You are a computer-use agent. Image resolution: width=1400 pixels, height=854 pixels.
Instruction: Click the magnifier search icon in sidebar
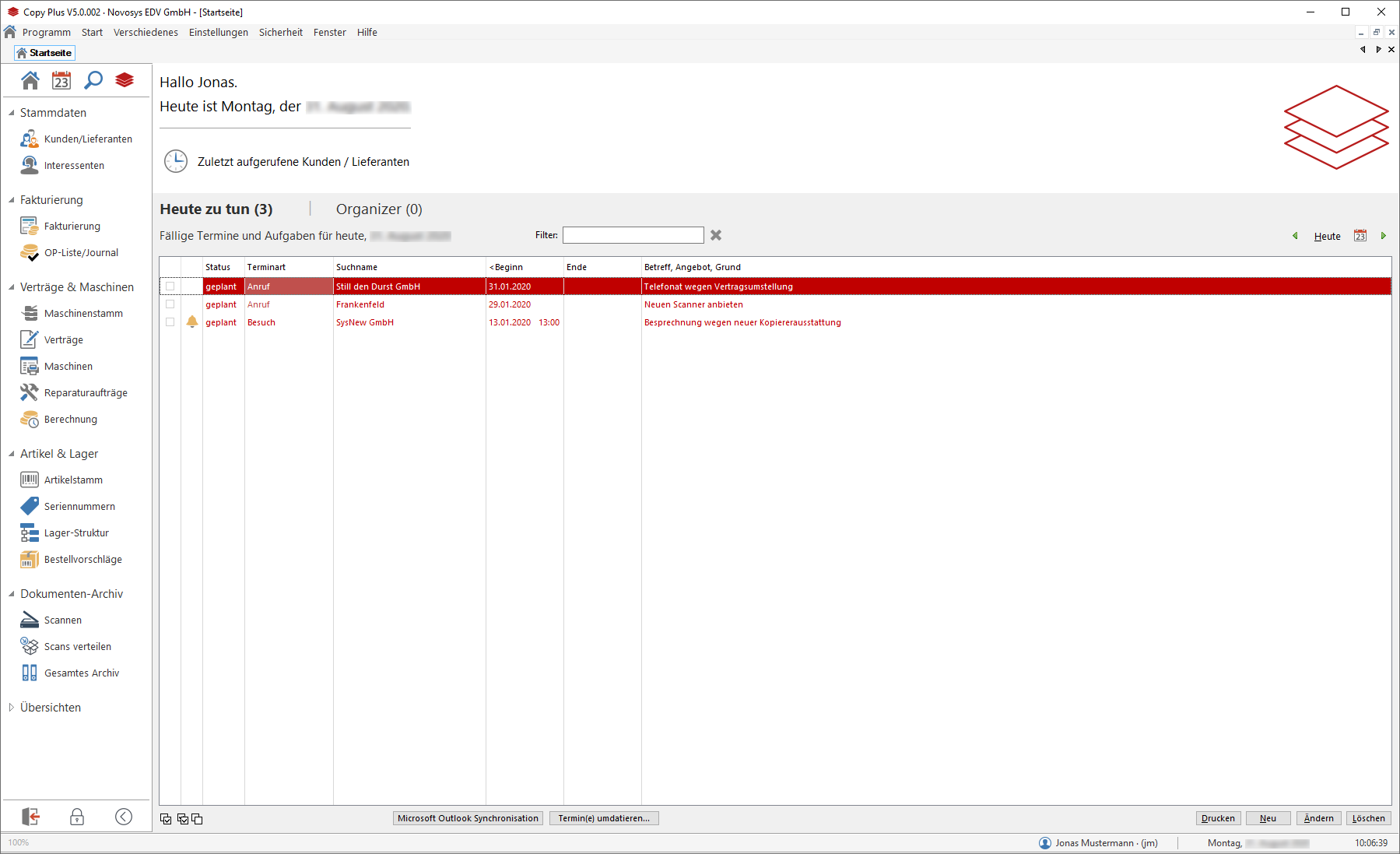(x=93, y=80)
